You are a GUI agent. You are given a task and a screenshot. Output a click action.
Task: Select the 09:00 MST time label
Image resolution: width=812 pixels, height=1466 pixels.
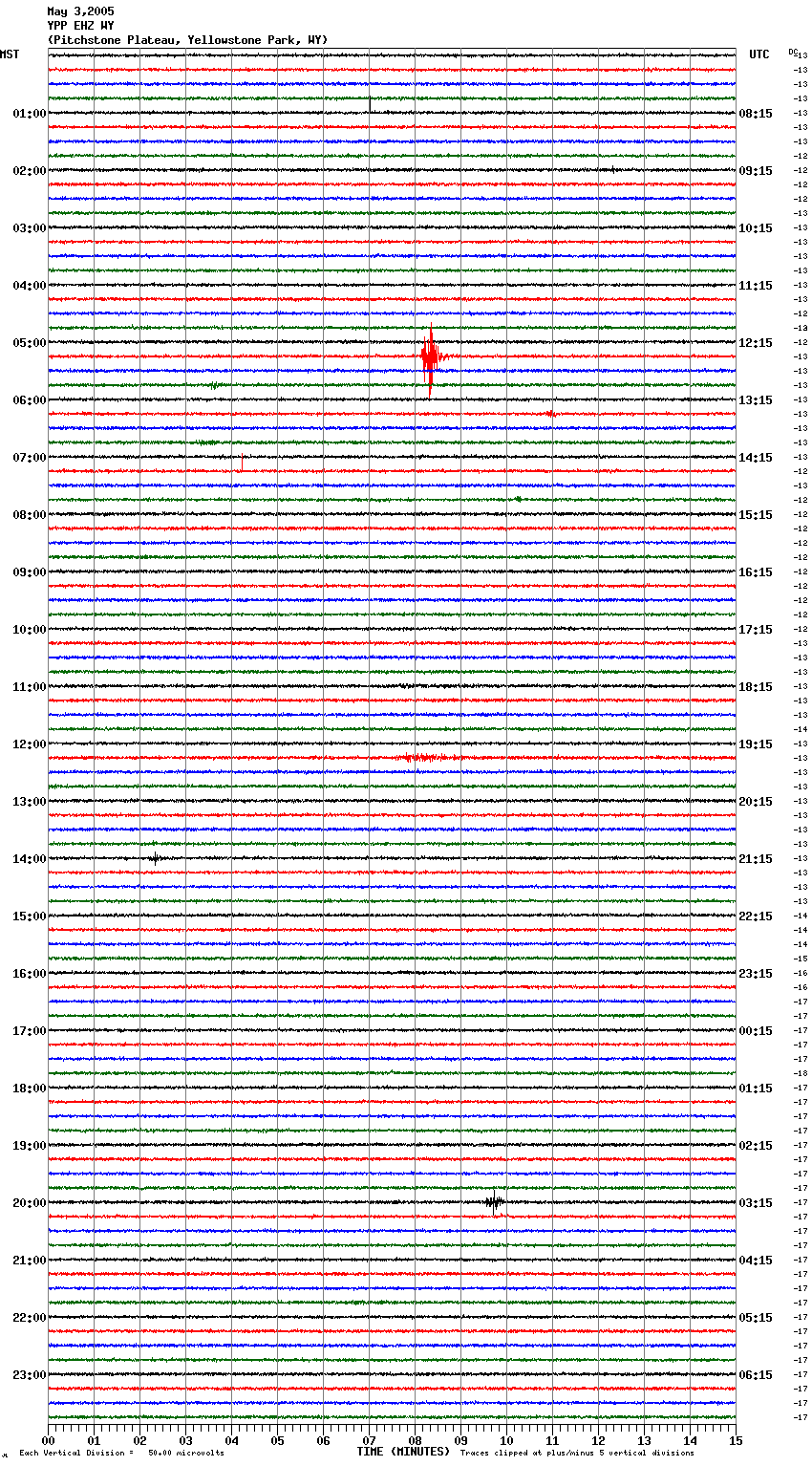(30, 572)
